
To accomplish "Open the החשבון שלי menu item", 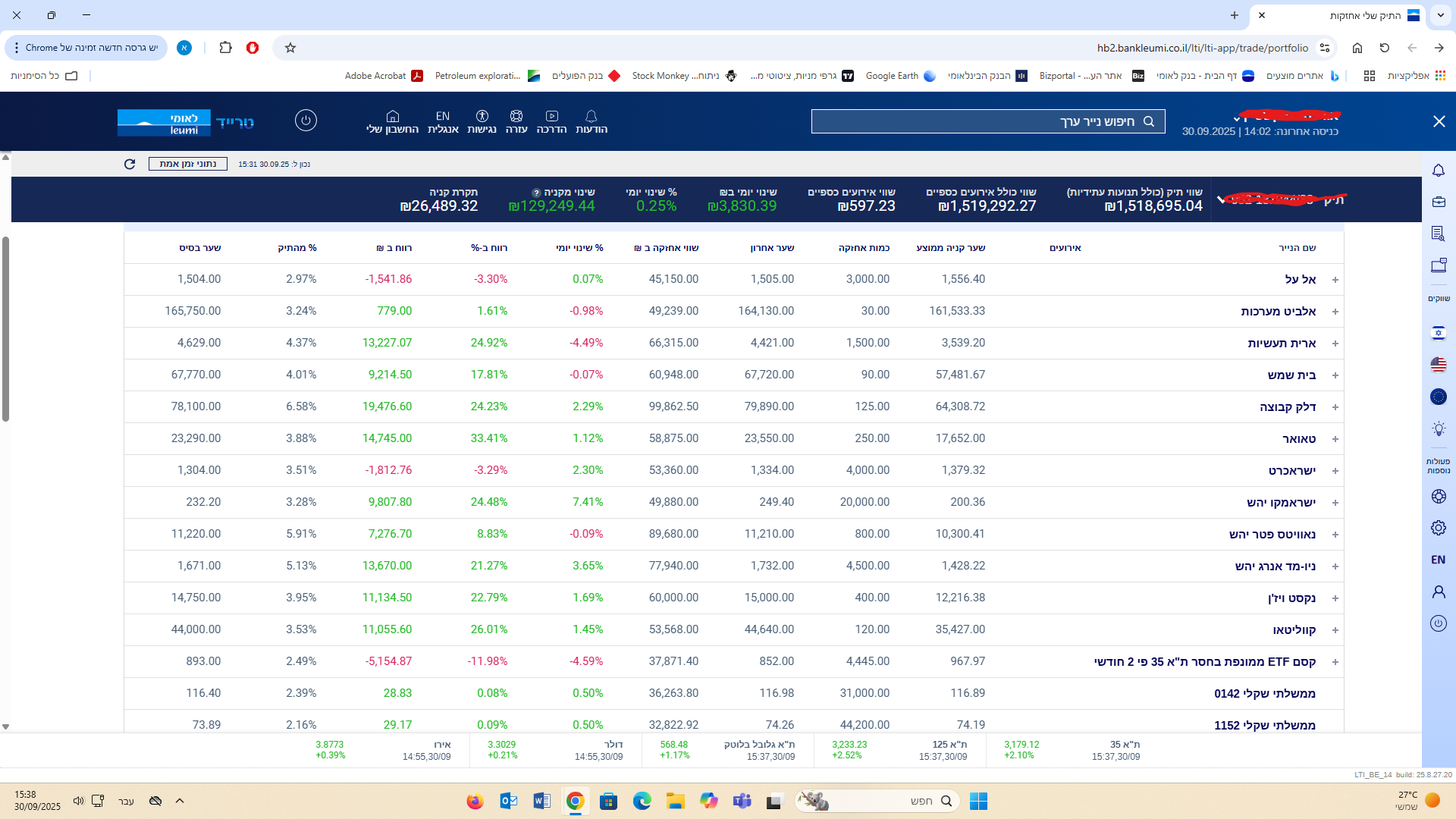I will click(x=392, y=121).
